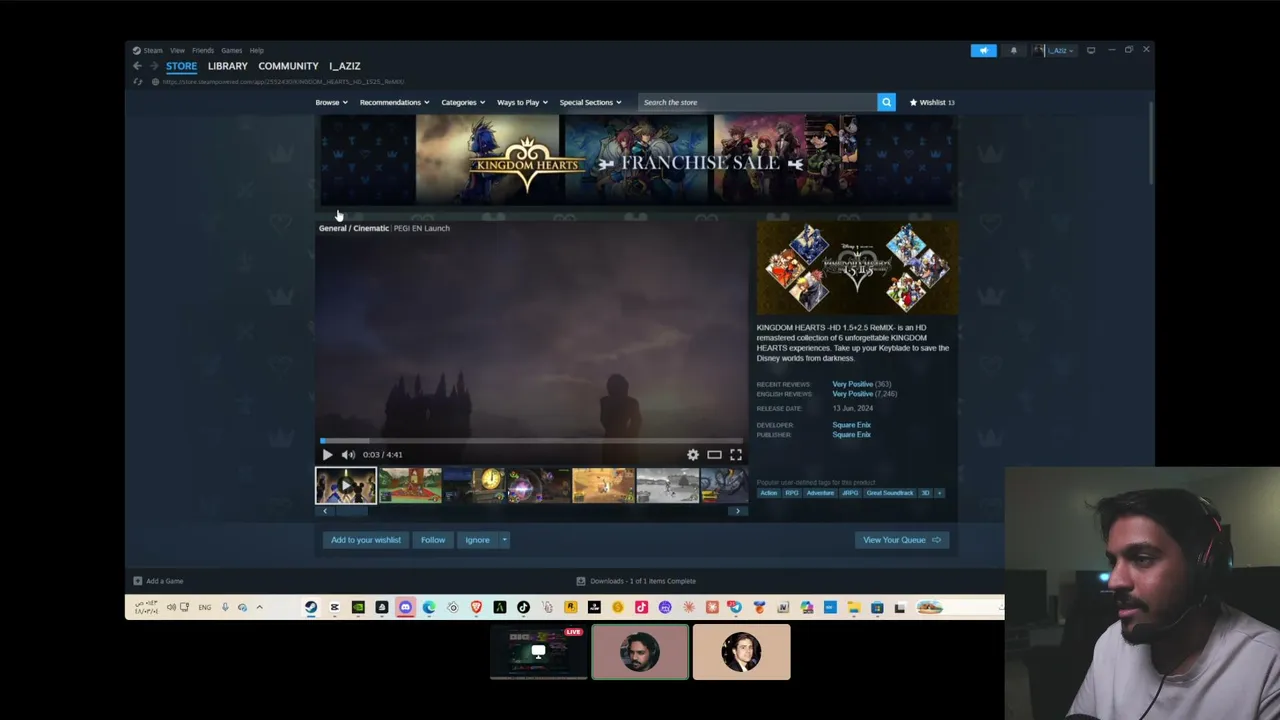
Task: Switch to the LIBRARY tab
Action: click(227, 66)
